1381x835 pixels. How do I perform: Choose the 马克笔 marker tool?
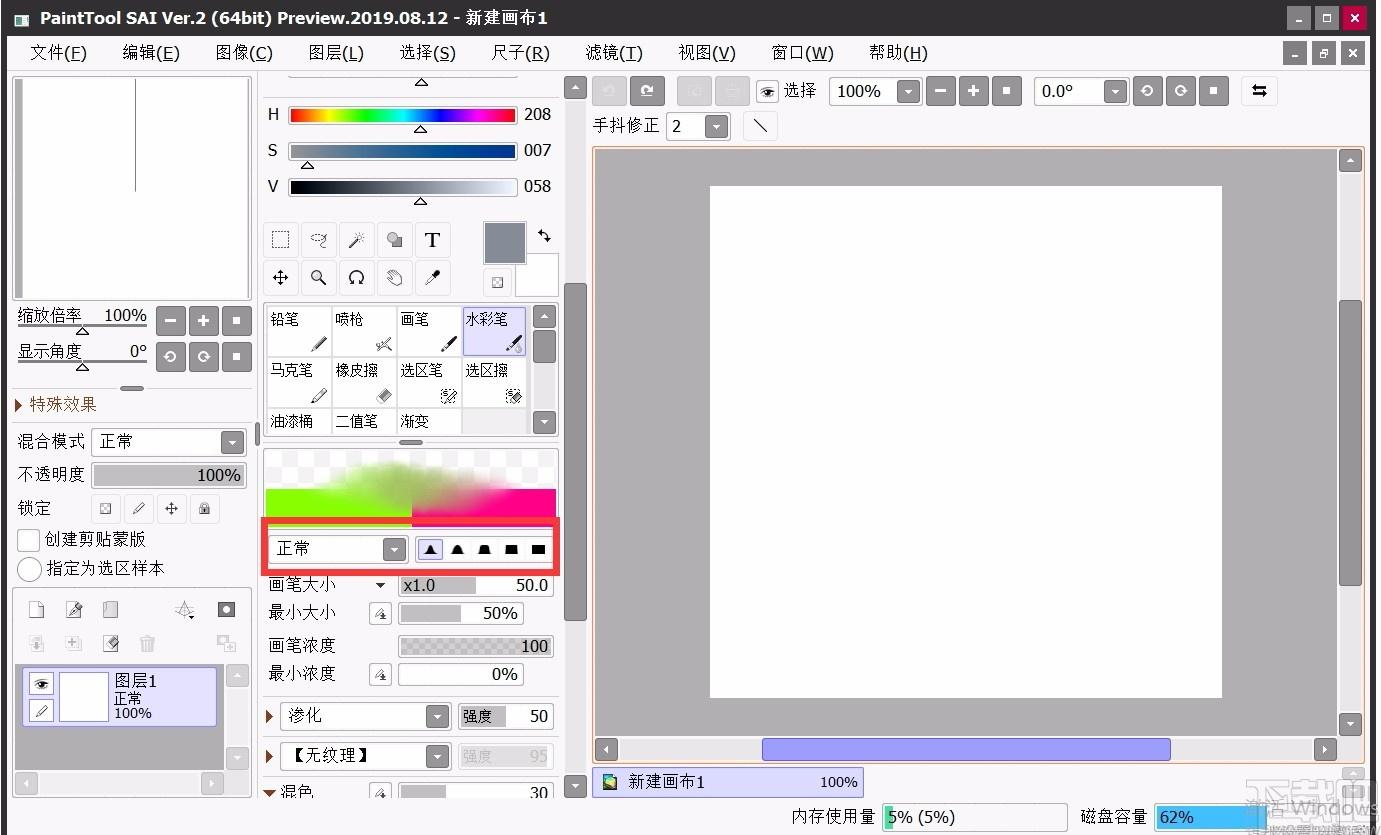[x=299, y=382]
